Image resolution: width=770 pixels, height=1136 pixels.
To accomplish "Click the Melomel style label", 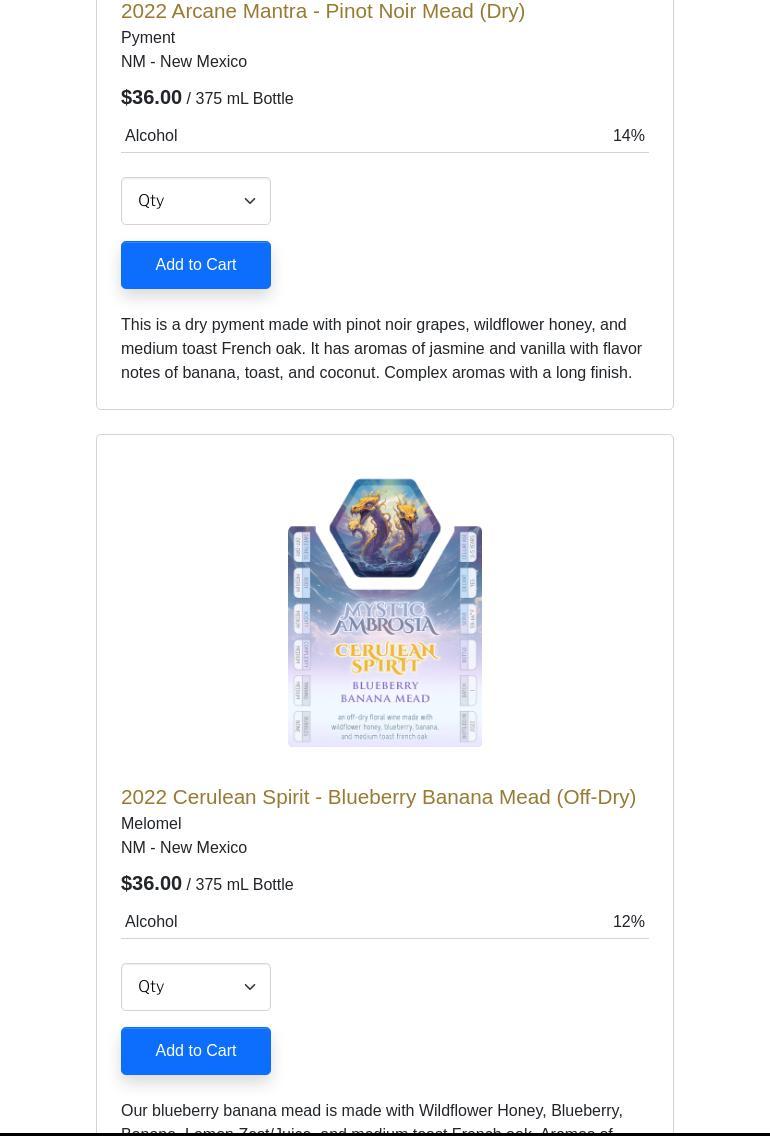I will coord(151,824).
